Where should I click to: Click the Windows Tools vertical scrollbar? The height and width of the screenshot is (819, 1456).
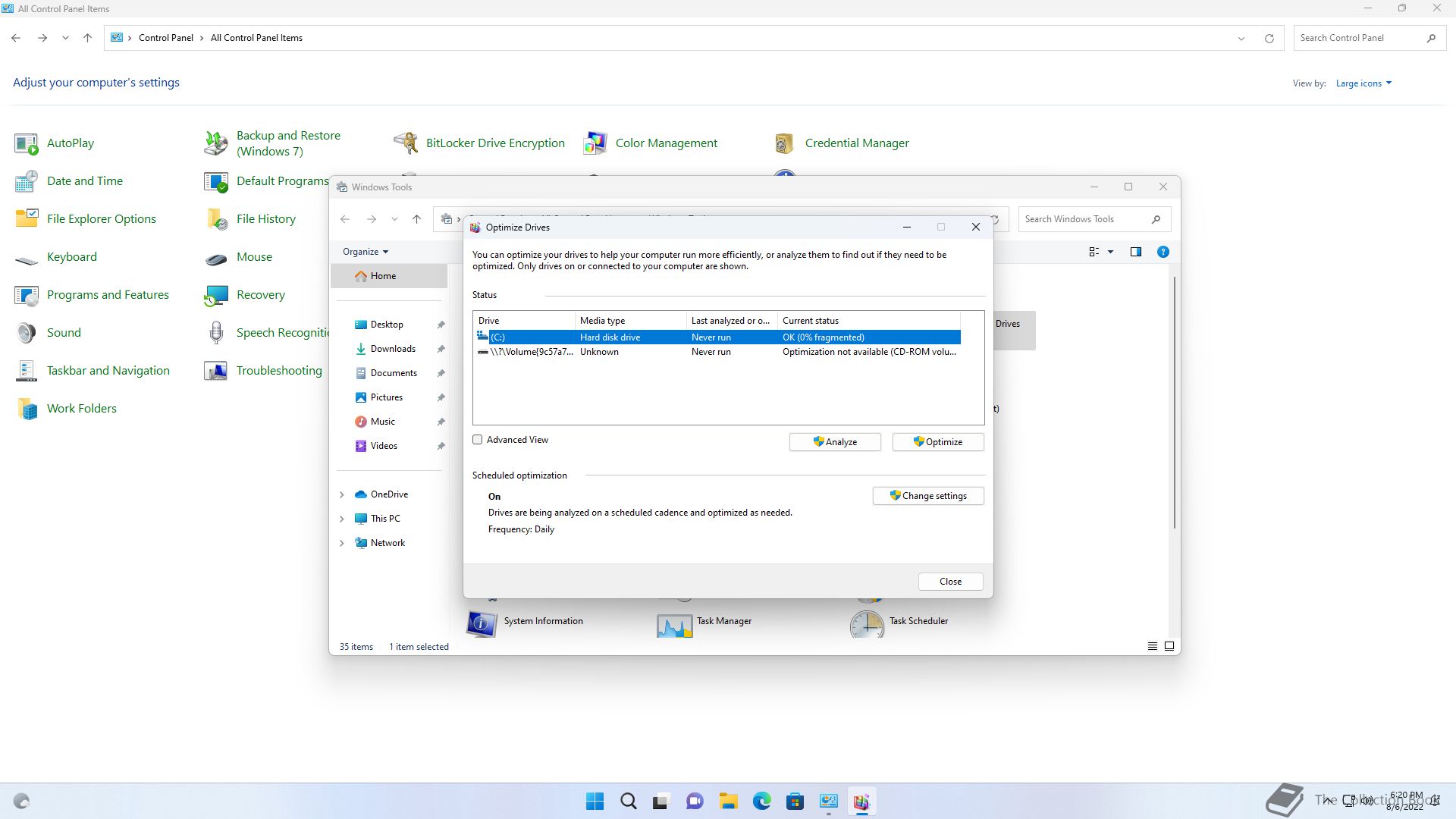[x=1175, y=403]
